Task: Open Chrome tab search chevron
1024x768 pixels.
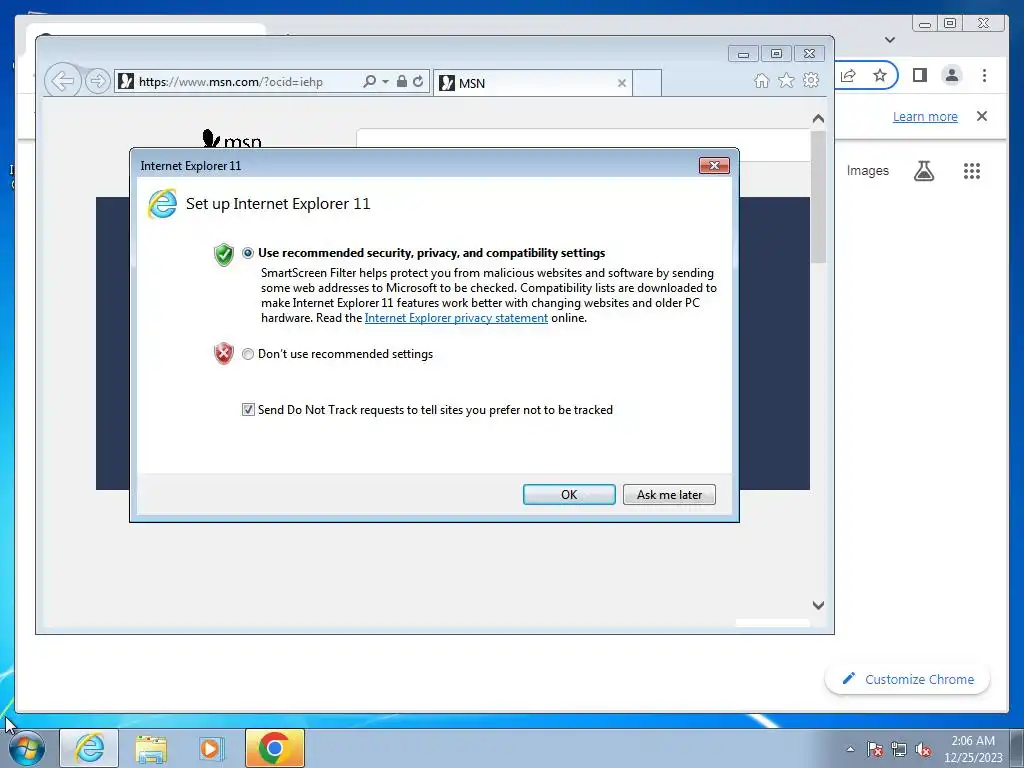Action: coord(889,40)
